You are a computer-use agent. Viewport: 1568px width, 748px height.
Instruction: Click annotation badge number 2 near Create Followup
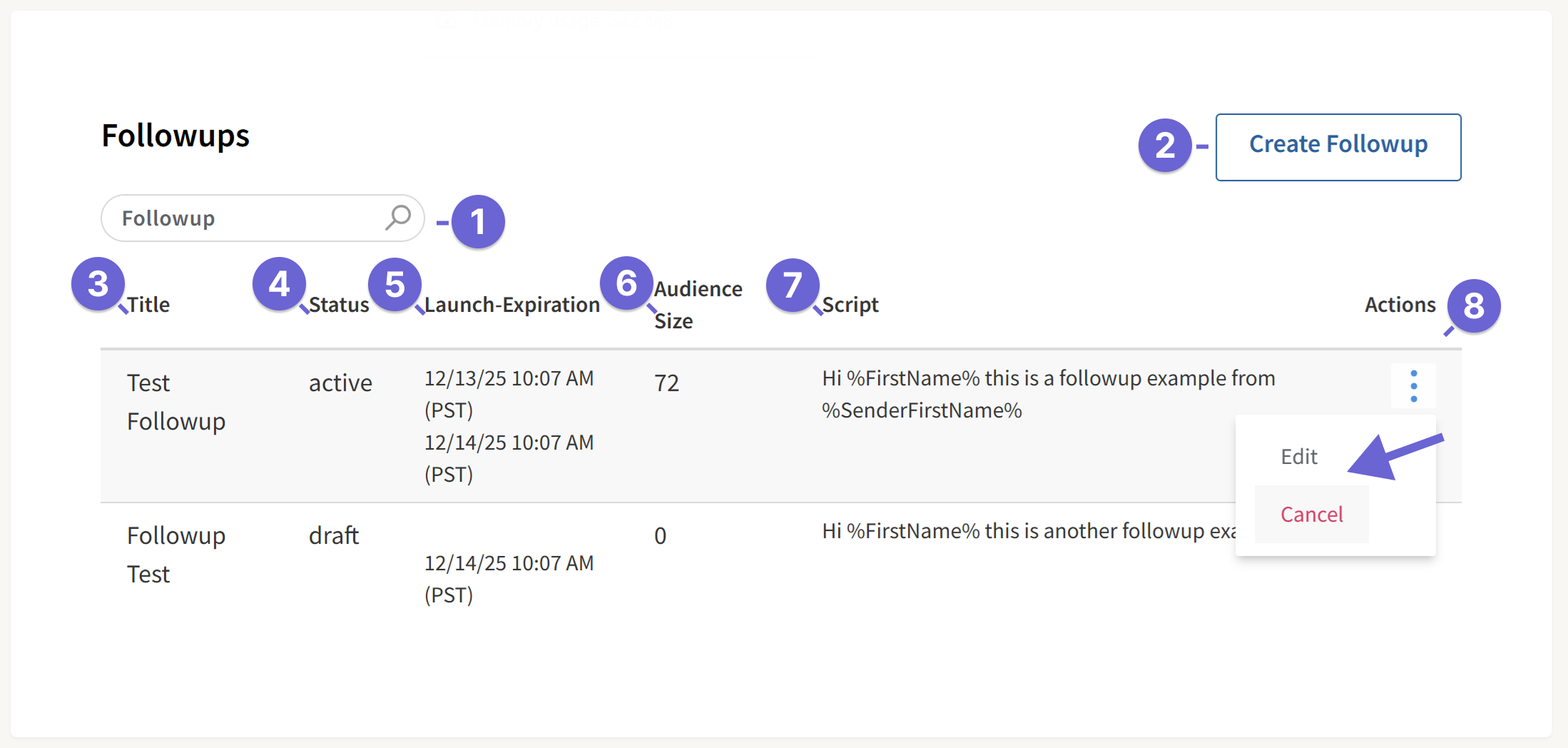1166,146
